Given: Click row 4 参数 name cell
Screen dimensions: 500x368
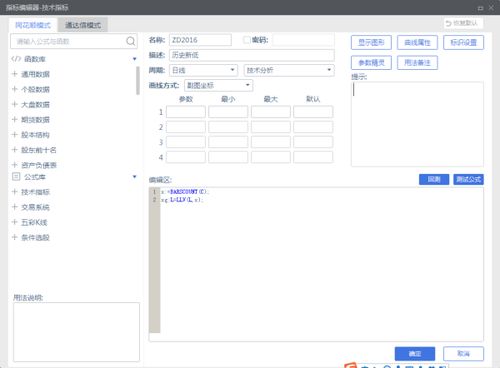Looking at the screenshot, I should pyautogui.click(x=186, y=157).
